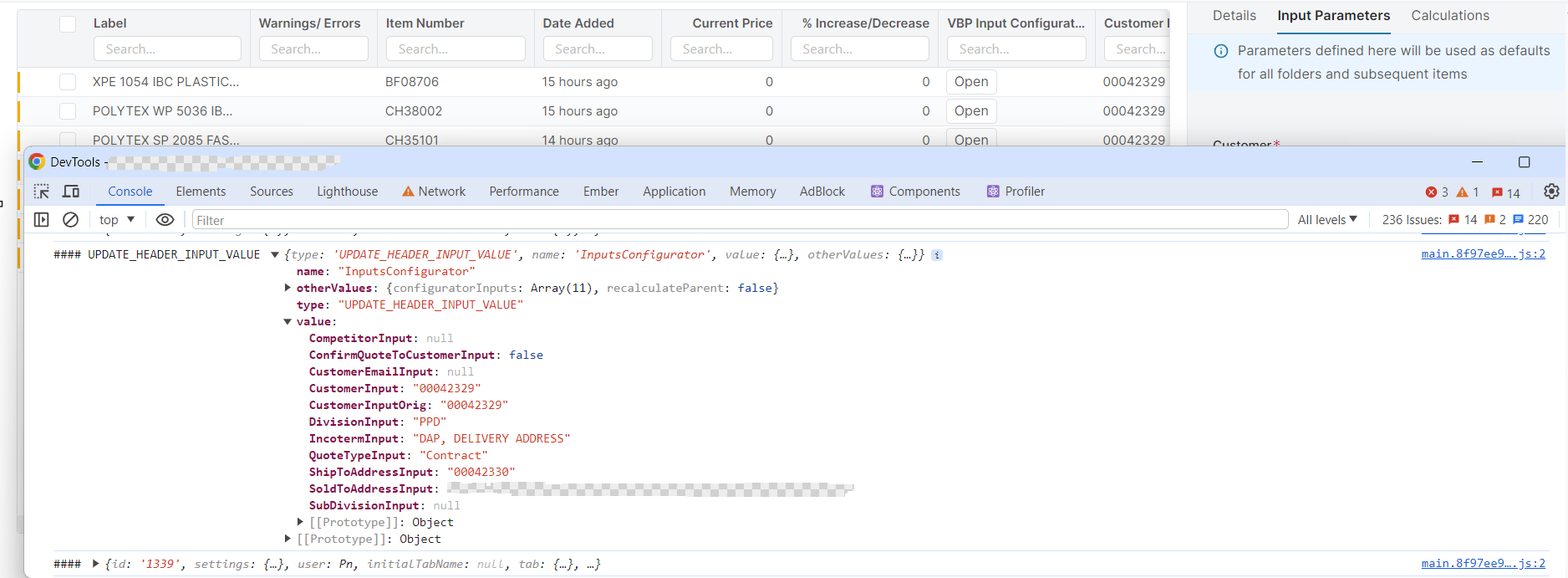Create live expression with eye icon
The height and width of the screenshot is (578, 1568).
point(165,219)
